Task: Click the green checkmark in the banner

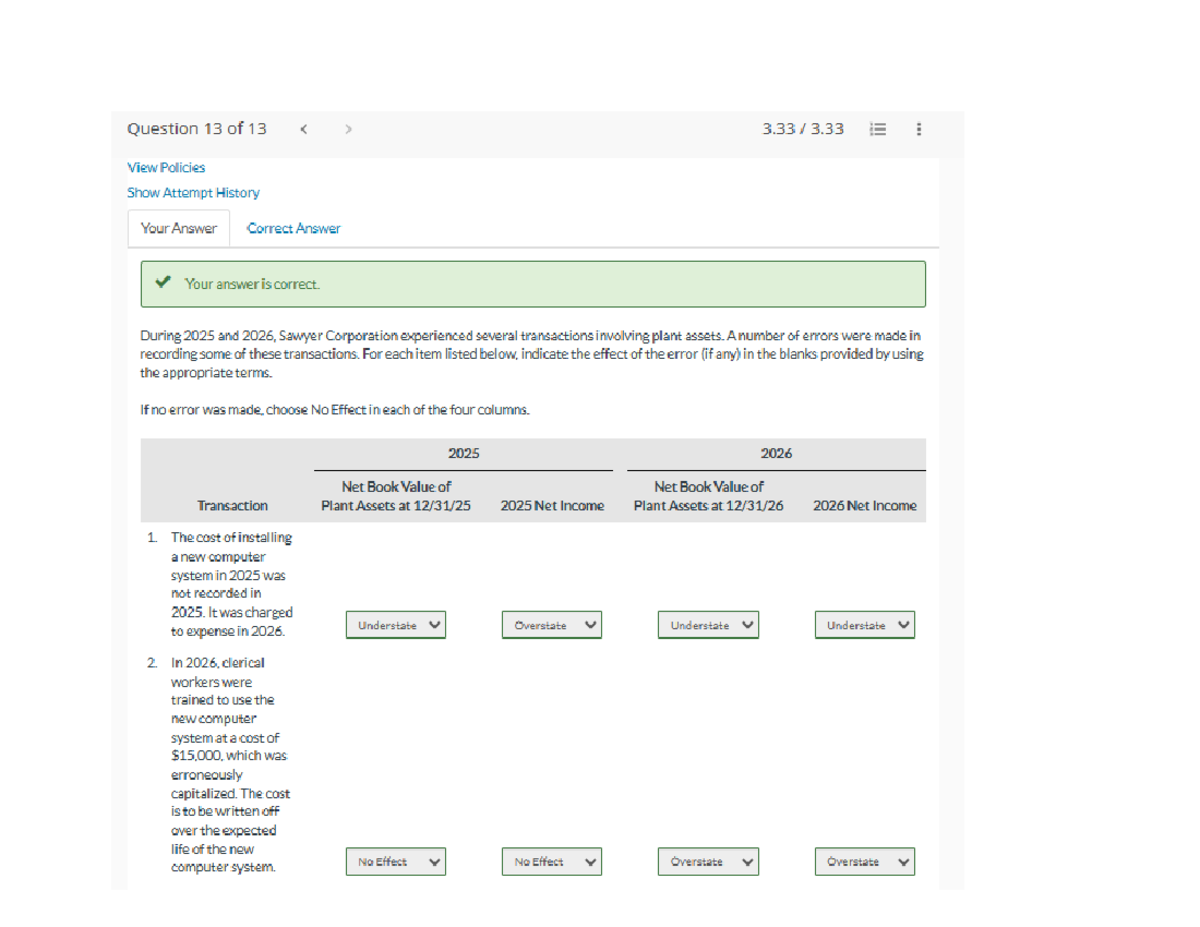Action: point(164,284)
